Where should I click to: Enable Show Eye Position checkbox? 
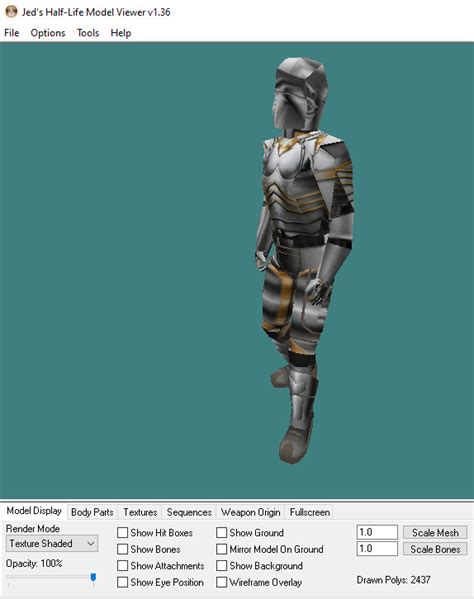click(122, 582)
